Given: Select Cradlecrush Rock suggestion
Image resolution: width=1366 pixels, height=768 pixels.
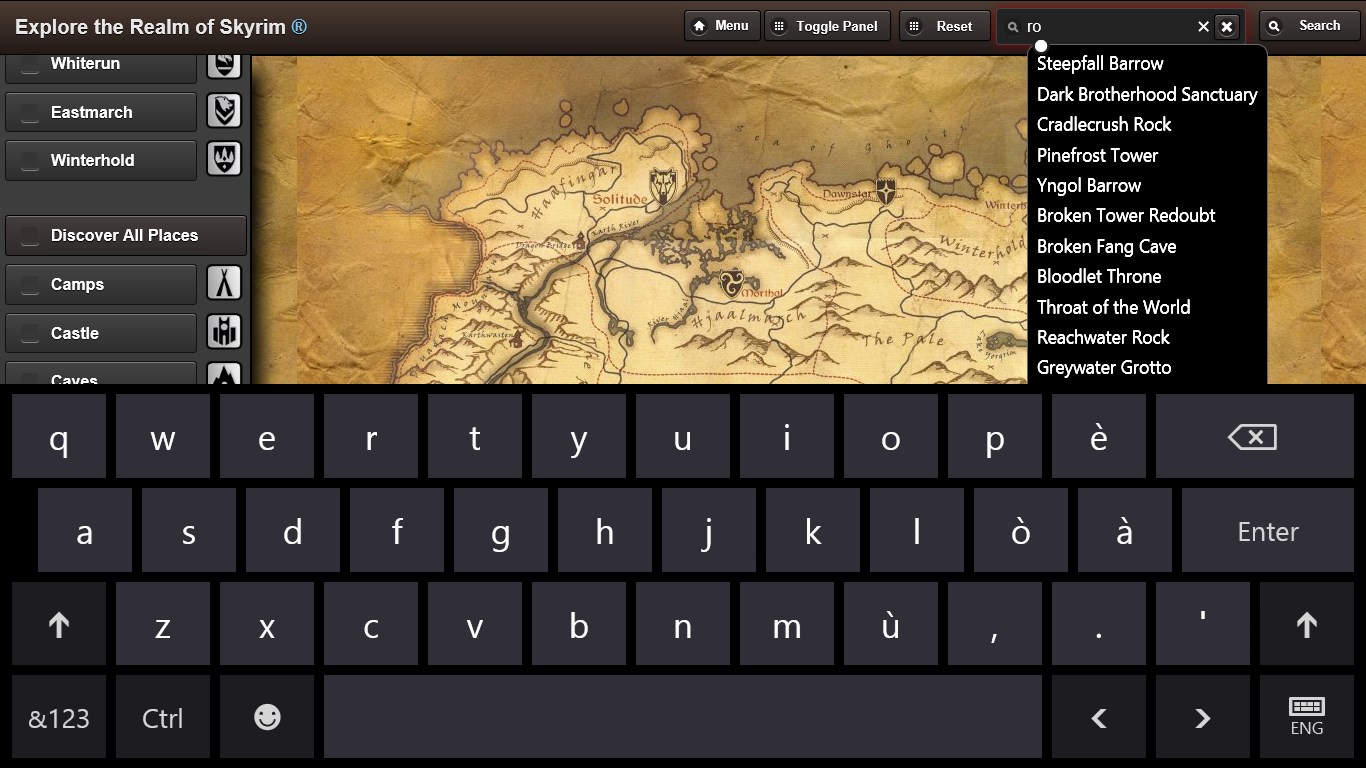Looking at the screenshot, I should (x=1104, y=124).
